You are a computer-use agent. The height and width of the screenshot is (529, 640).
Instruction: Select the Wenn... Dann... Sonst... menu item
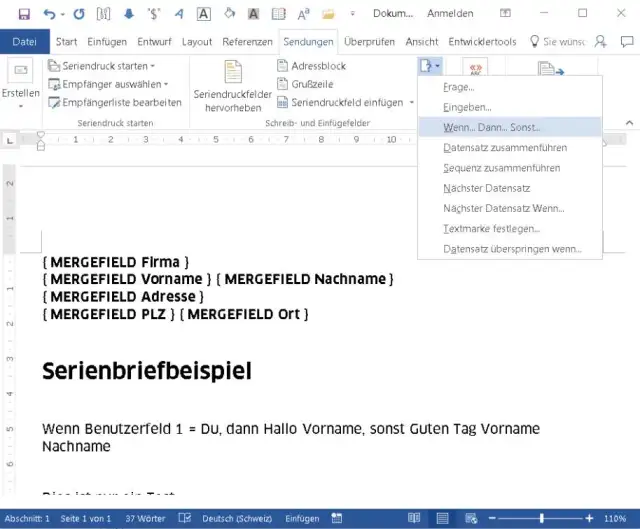pyautogui.click(x=509, y=127)
